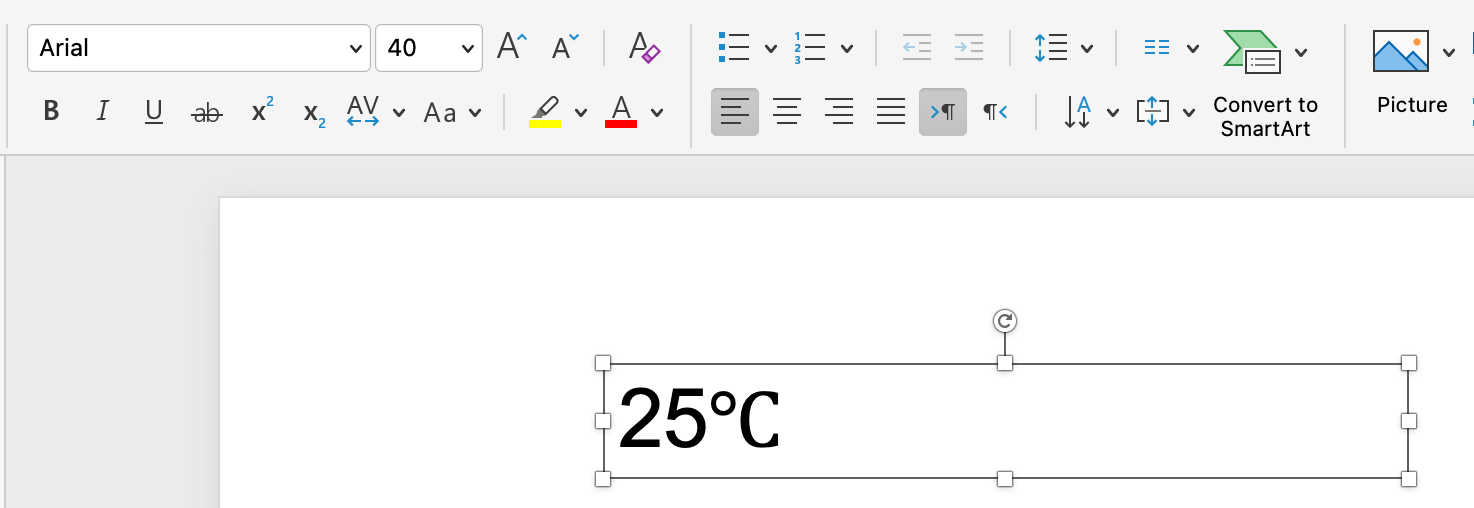
Task: Toggle underline formatting
Action: [x=154, y=112]
